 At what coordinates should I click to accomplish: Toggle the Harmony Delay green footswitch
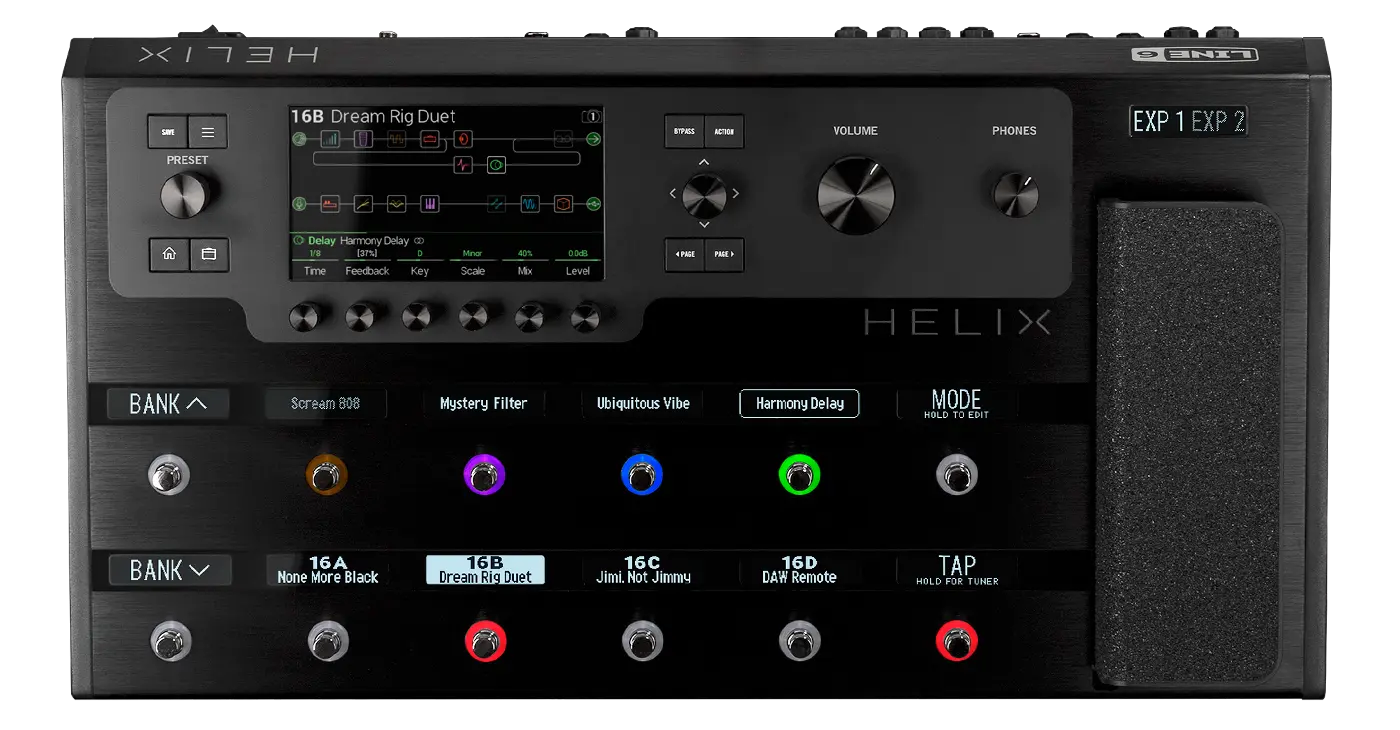(799, 475)
